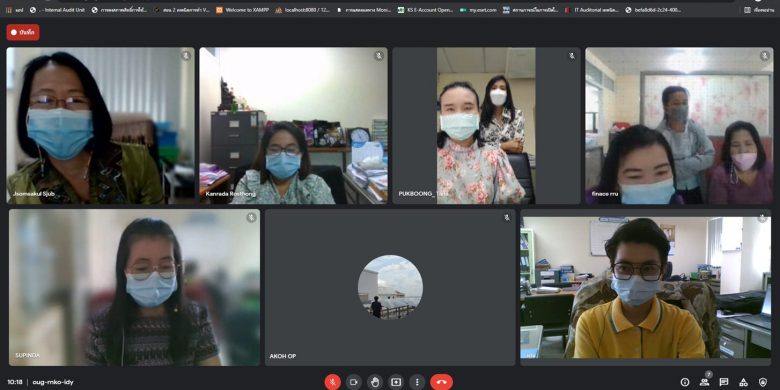This screenshot has height=390, width=780.
Task: Open the befa8d6d-2c24 bookmark
Action: coord(653,9)
